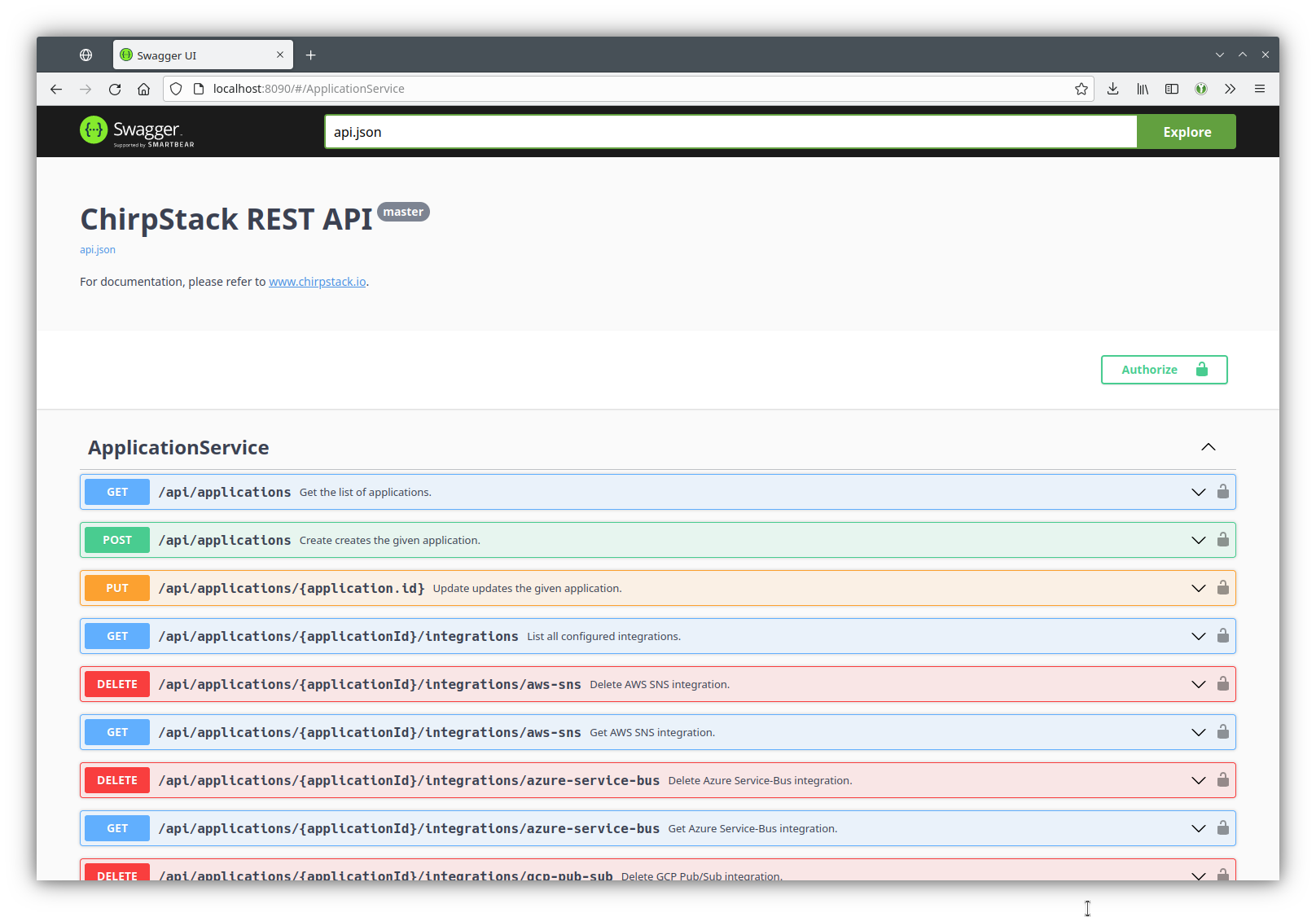Screen dimensions: 1316x917
Task: Expand the DELETE aws-sns integration endpoint chevron
Action: click(x=1198, y=684)
